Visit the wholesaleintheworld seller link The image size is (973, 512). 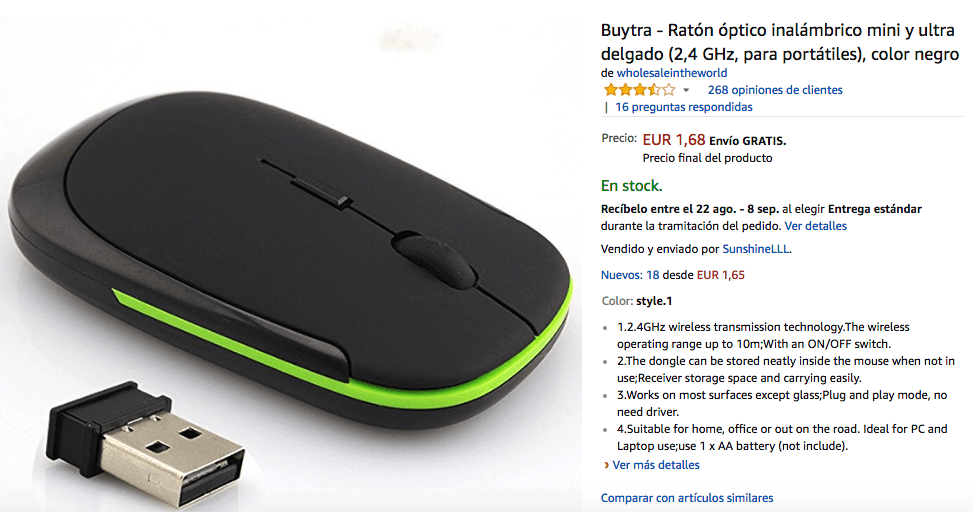pos(671,73)
